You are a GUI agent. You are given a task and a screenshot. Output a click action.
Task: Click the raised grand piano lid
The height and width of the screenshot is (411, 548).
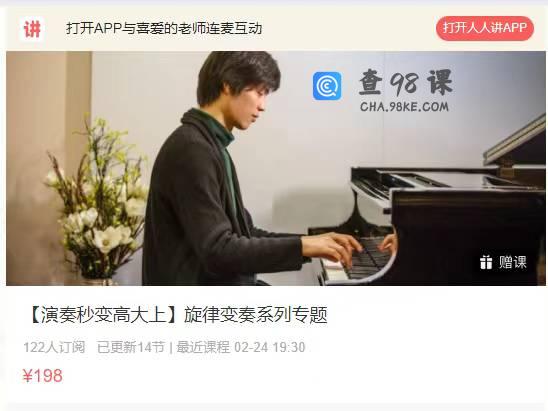tap(515, 143)
